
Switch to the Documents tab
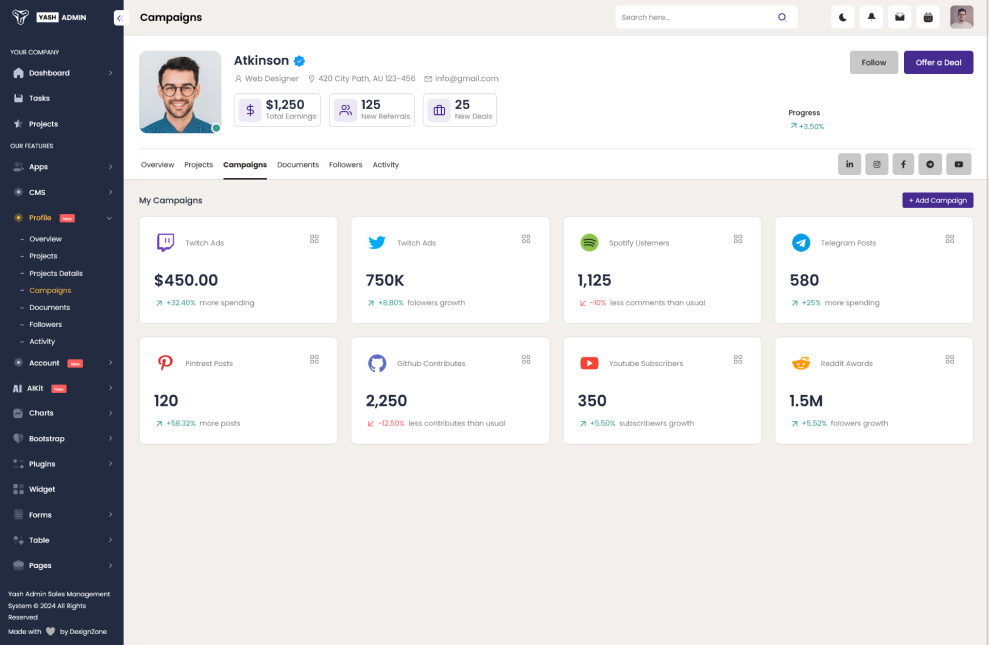[x=298, y=165]
